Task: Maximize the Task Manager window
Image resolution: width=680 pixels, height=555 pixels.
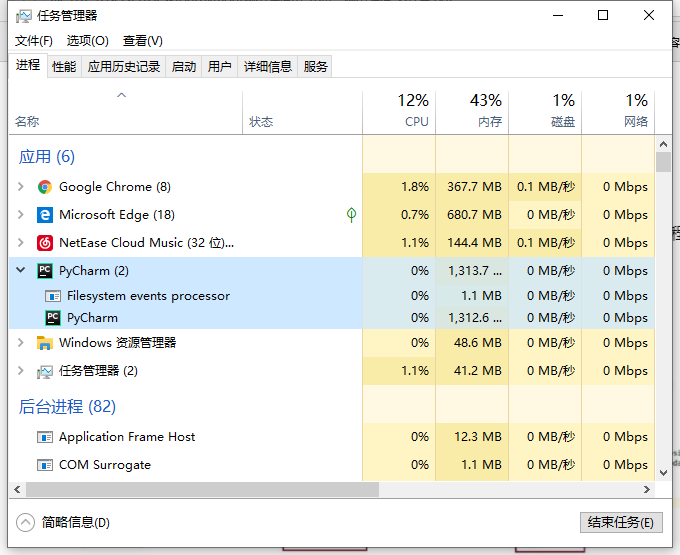Action: pyautogui.click(x=603, y=16)
